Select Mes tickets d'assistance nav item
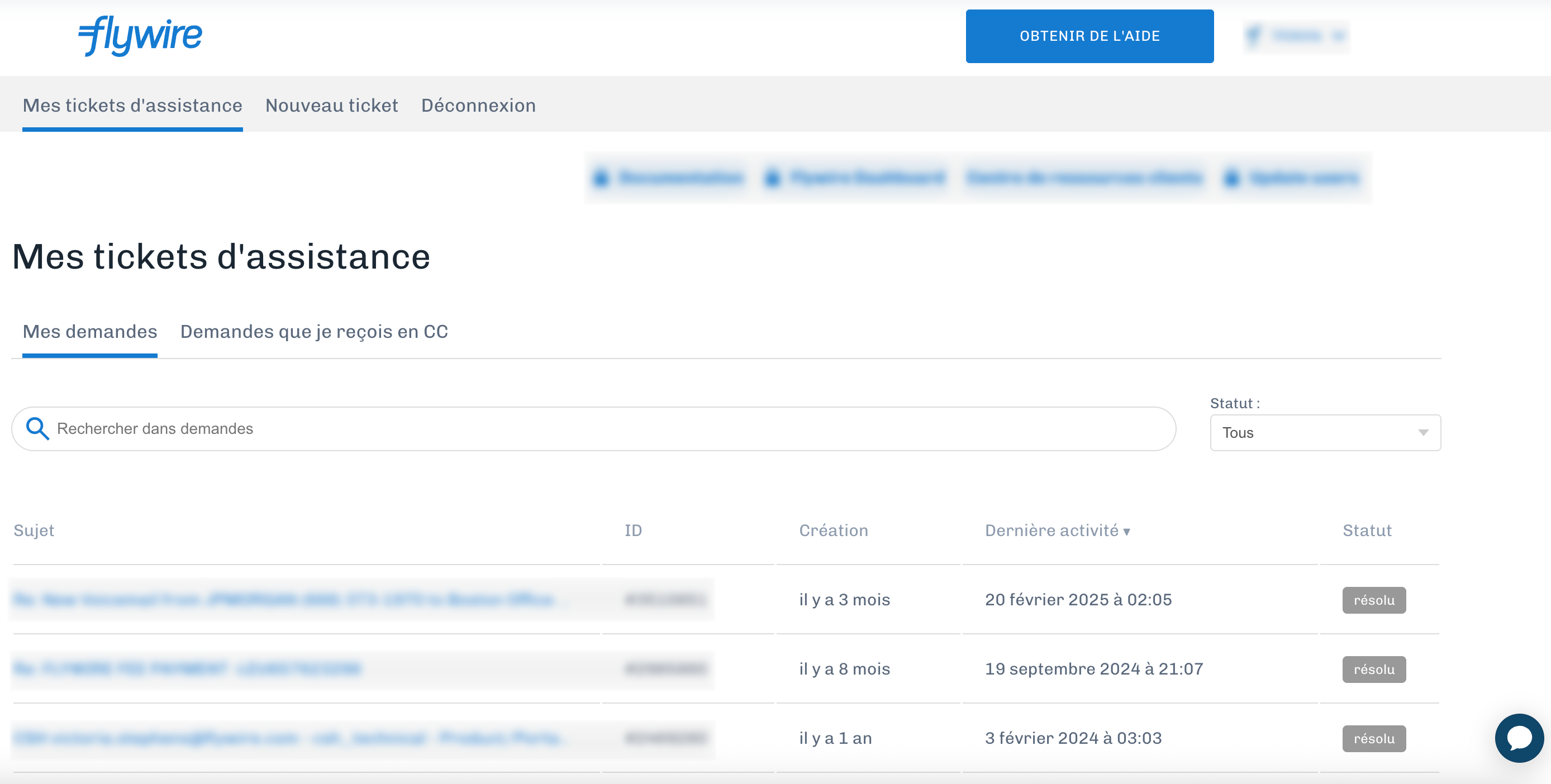This screenshot has height=784, width=1551. (x=132, y=106)
